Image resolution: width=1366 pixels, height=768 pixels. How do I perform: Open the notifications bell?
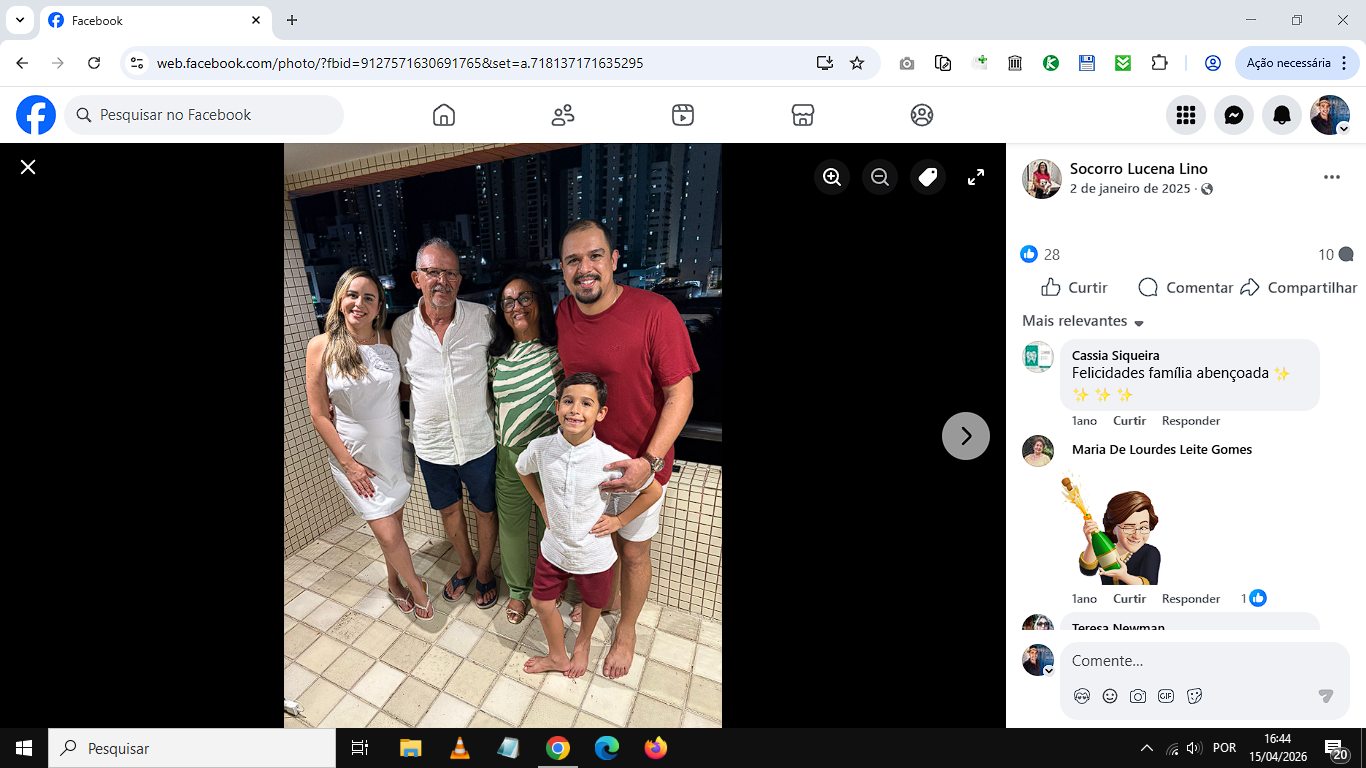click(x=1282, y=115)
